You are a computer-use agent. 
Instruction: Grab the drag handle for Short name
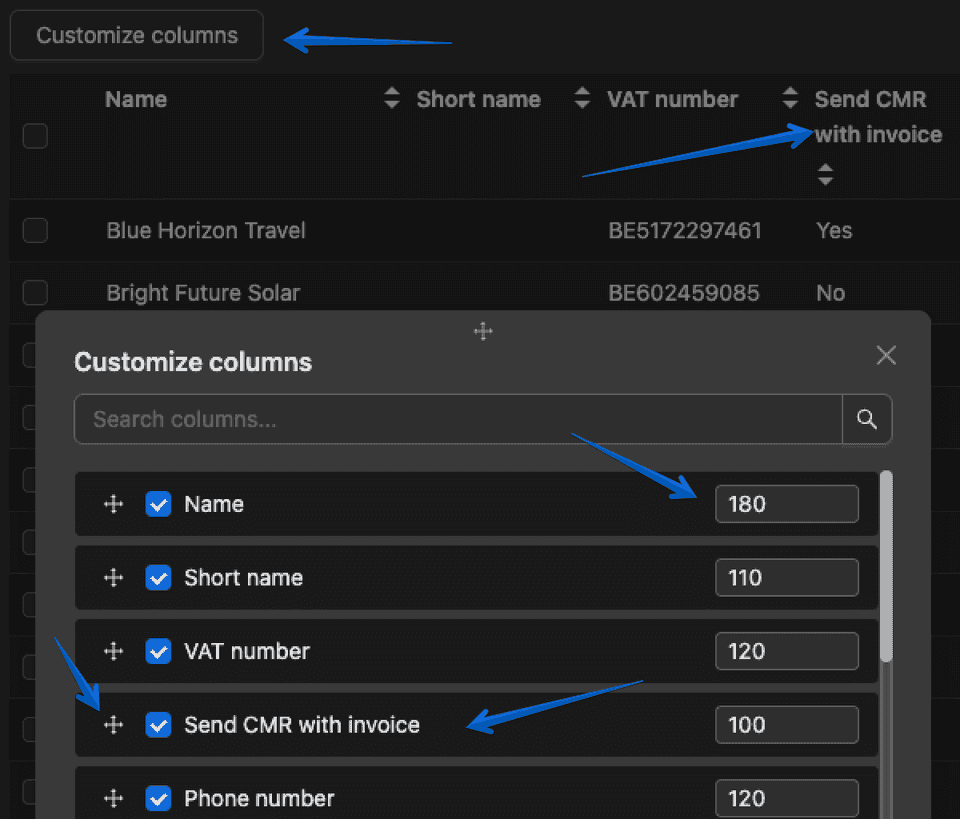pos(113,578)
